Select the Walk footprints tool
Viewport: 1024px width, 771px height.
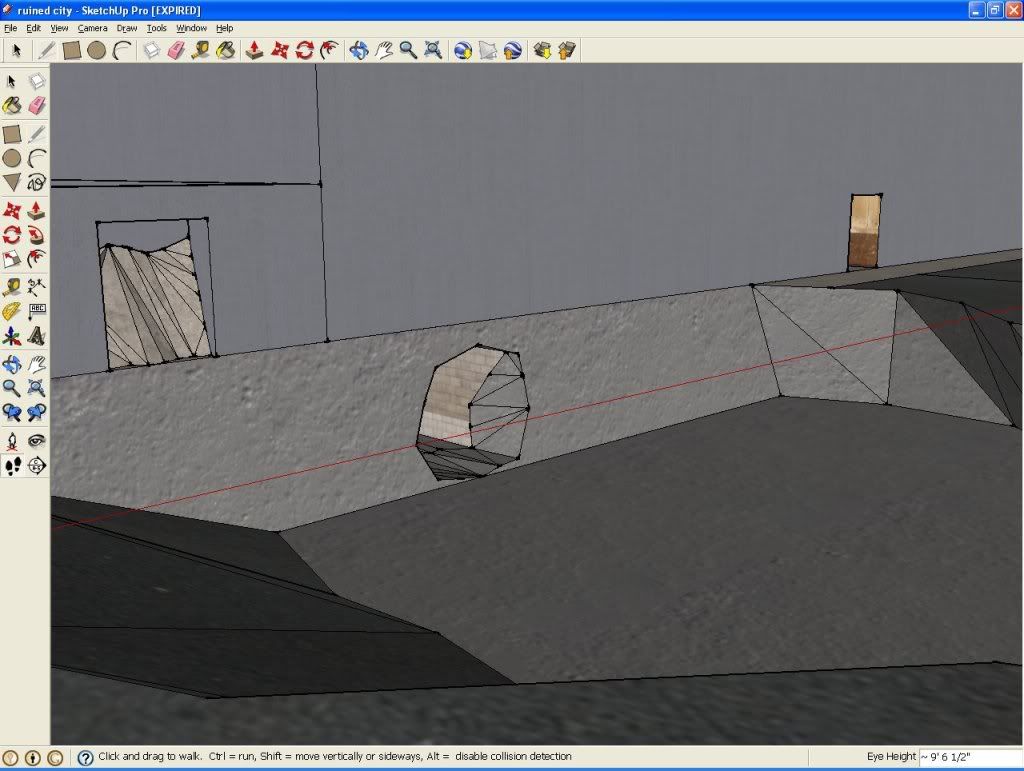tap(12, 465)
